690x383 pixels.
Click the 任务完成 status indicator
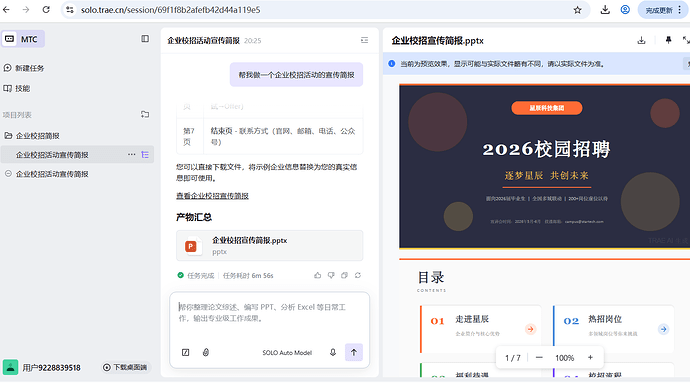(196, 276)
